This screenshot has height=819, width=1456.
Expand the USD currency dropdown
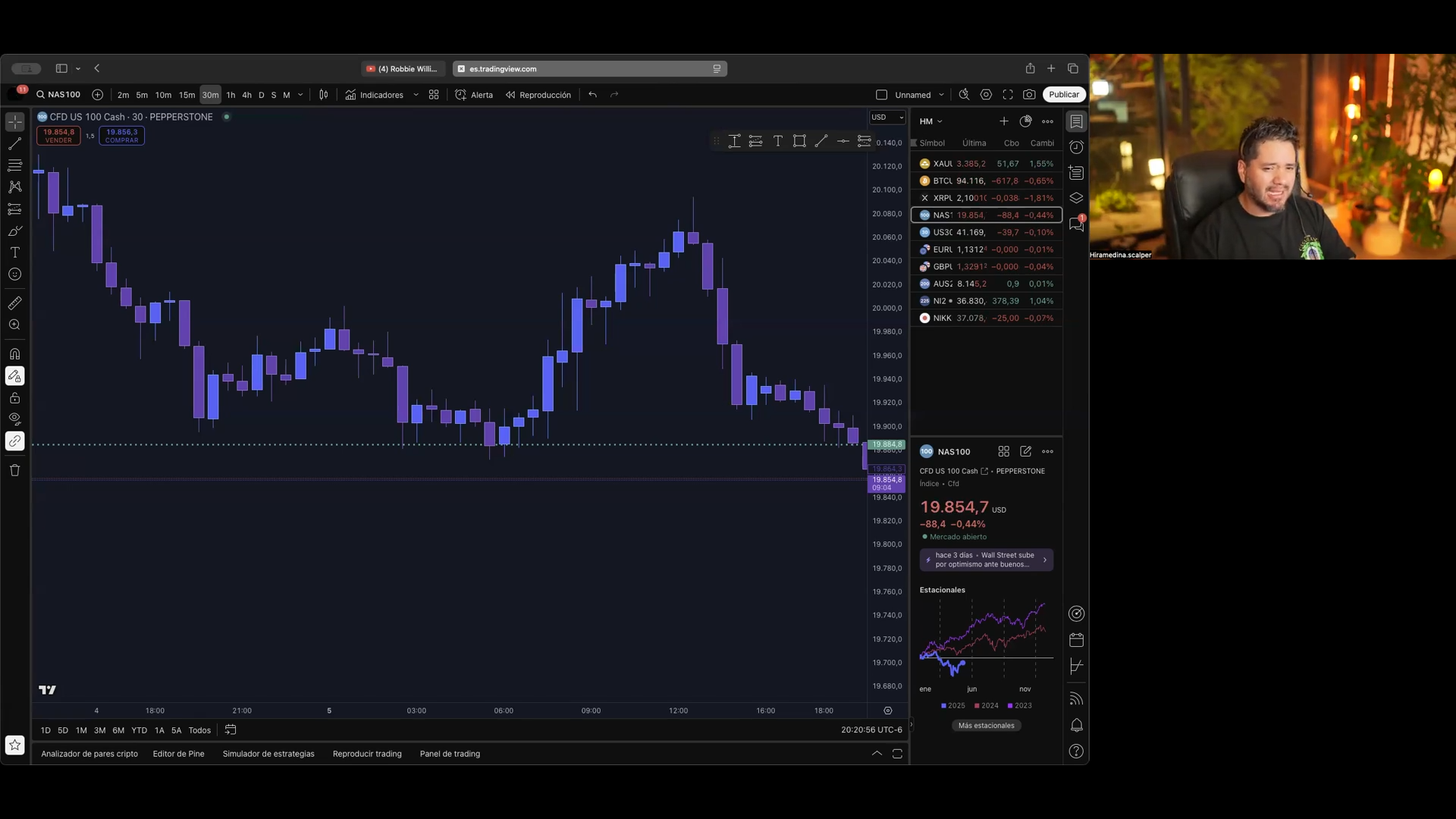point(887,118)
